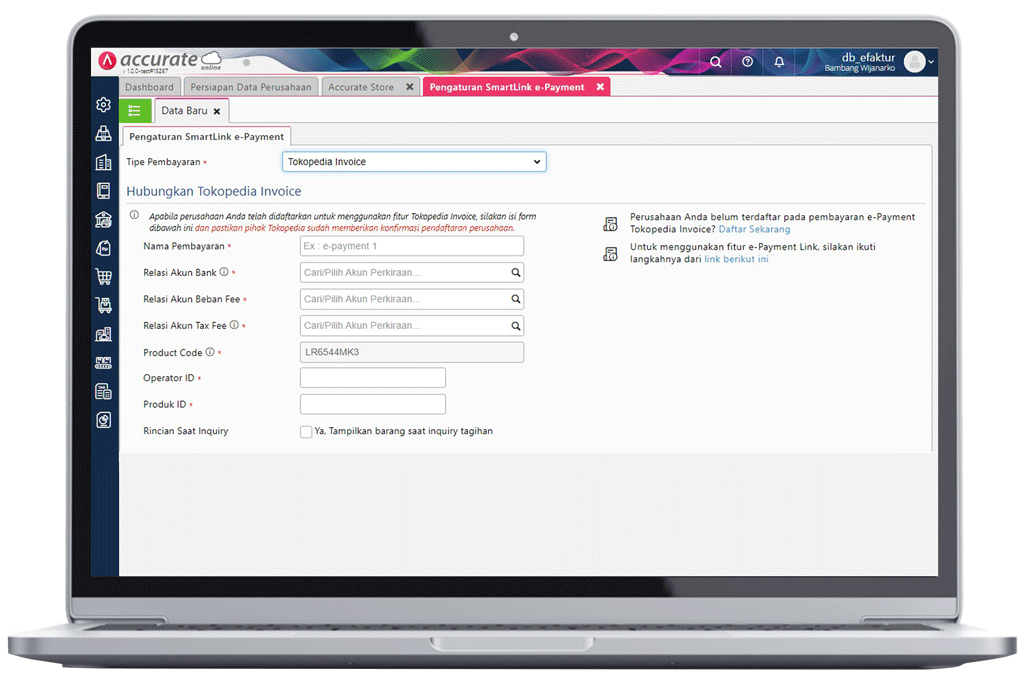The width and height of the screenshot is (1024, 683).
Task: Click the user avatar picture
Action: 914,62
